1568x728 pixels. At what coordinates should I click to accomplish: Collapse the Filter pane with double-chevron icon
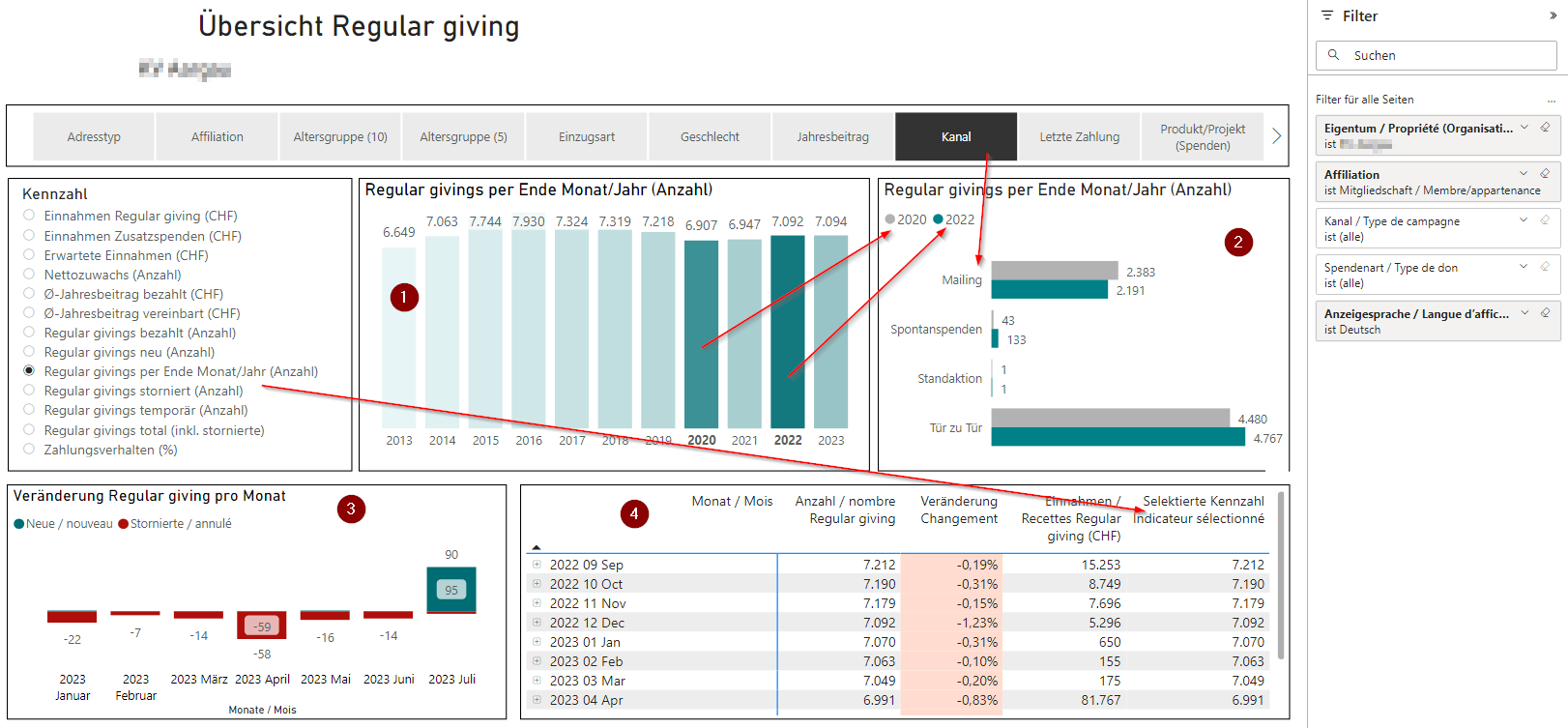[1553, 15]
